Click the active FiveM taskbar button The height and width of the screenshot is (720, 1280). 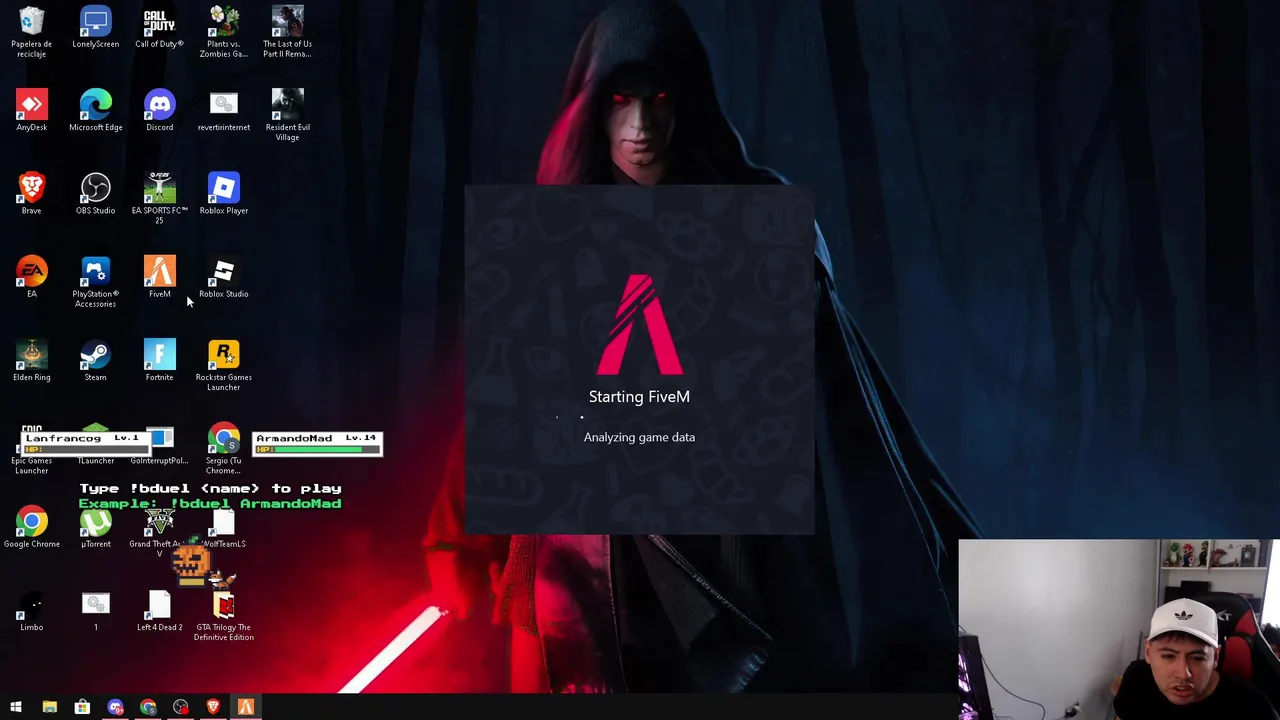point(246,707)
